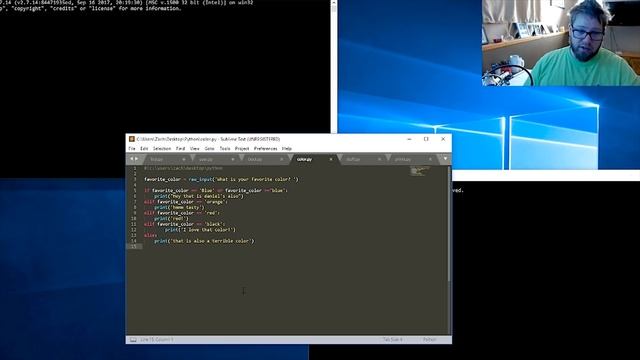Minimize the Sublime Text window
Image resolution: width=640 pixels, height=360 pixels.
coord(409,139)
